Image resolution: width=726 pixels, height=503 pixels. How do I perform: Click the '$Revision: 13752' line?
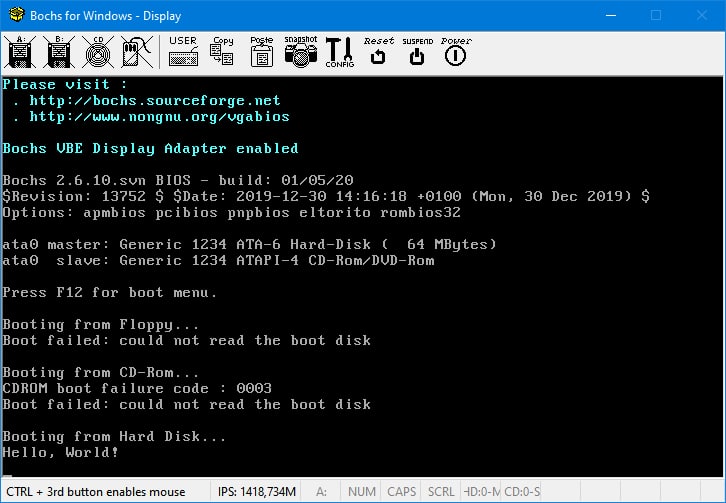coord(326,196)
